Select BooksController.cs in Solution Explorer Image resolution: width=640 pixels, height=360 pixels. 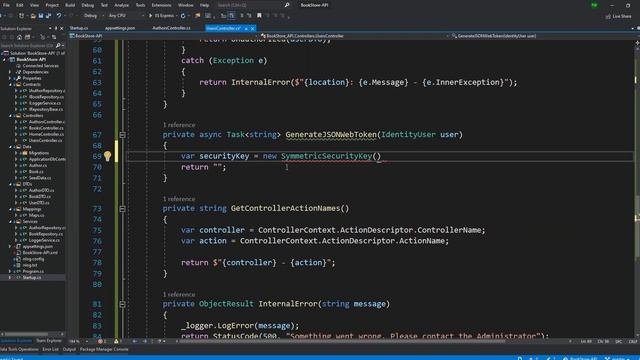coord(46,128)
